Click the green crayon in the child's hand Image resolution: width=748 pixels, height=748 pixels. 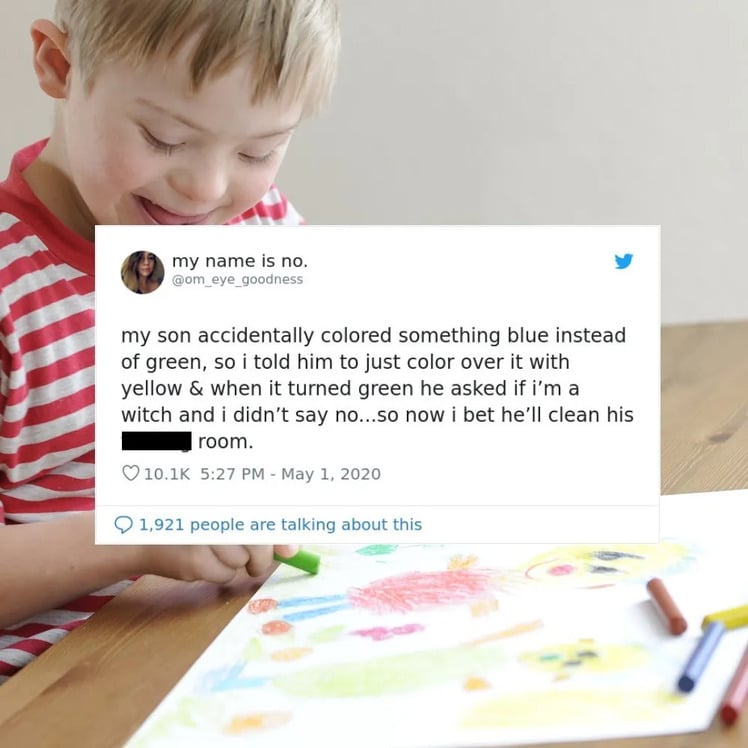tap(297, 561)
